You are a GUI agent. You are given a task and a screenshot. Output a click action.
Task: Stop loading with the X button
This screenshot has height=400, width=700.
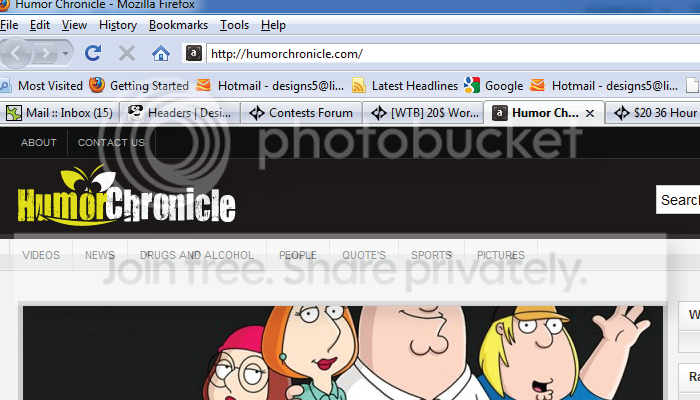[127, 54]
